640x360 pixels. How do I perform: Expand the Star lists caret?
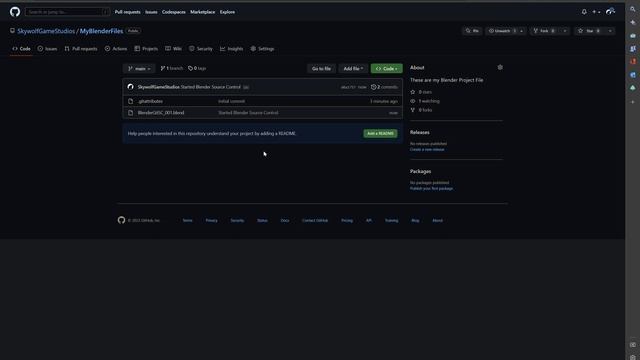610,31
